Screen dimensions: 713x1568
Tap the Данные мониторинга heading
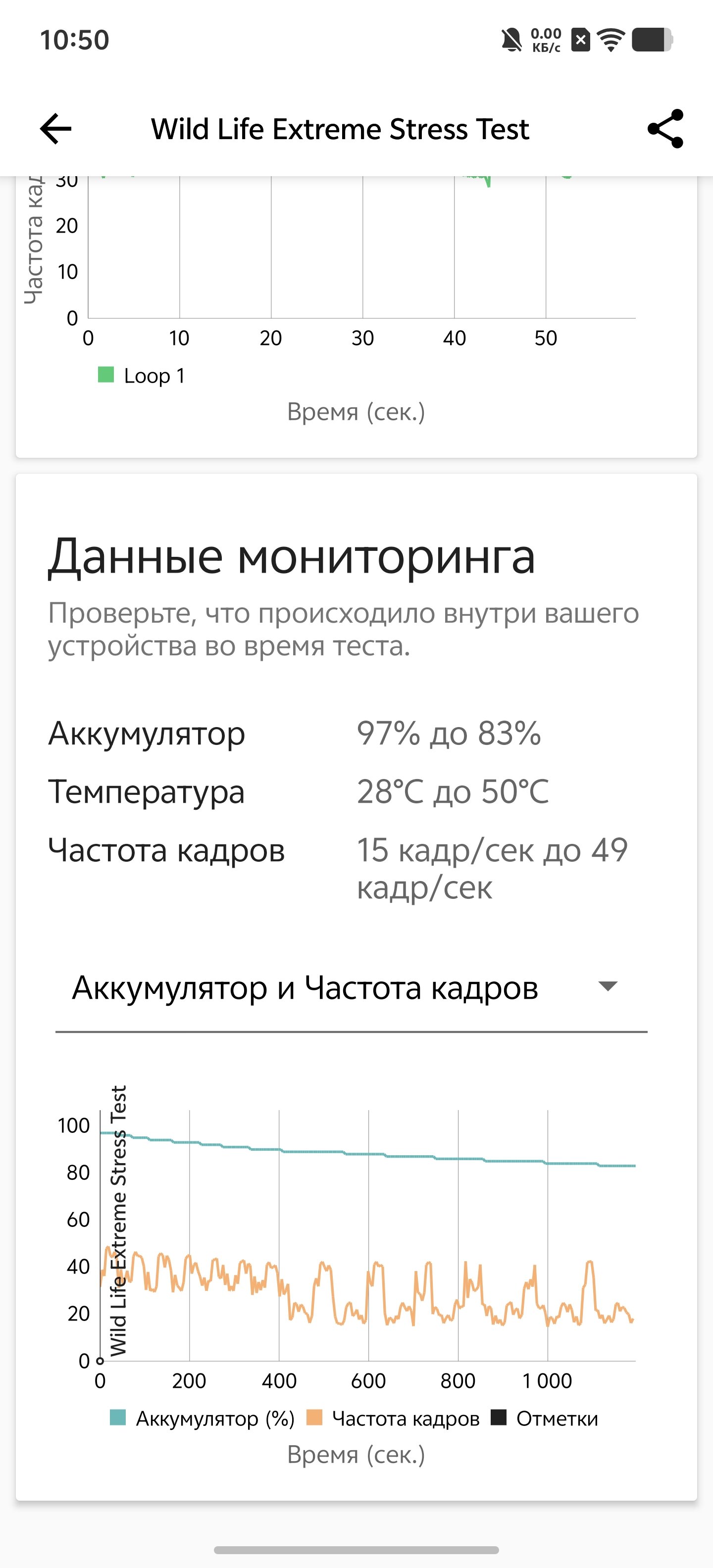point(292,556)
